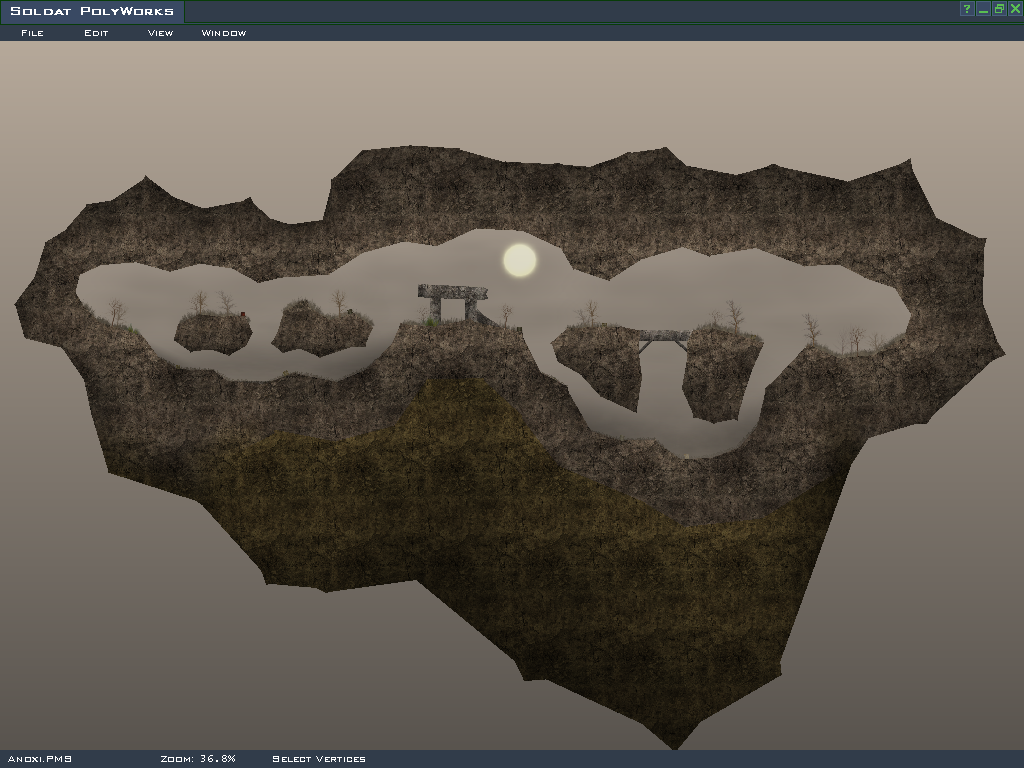
Task: Click the help question mark icon
Action: click(967, 9)
